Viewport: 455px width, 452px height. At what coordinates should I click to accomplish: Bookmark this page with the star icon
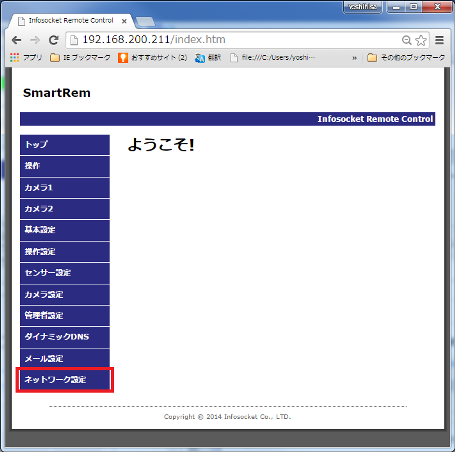(421, 40)
